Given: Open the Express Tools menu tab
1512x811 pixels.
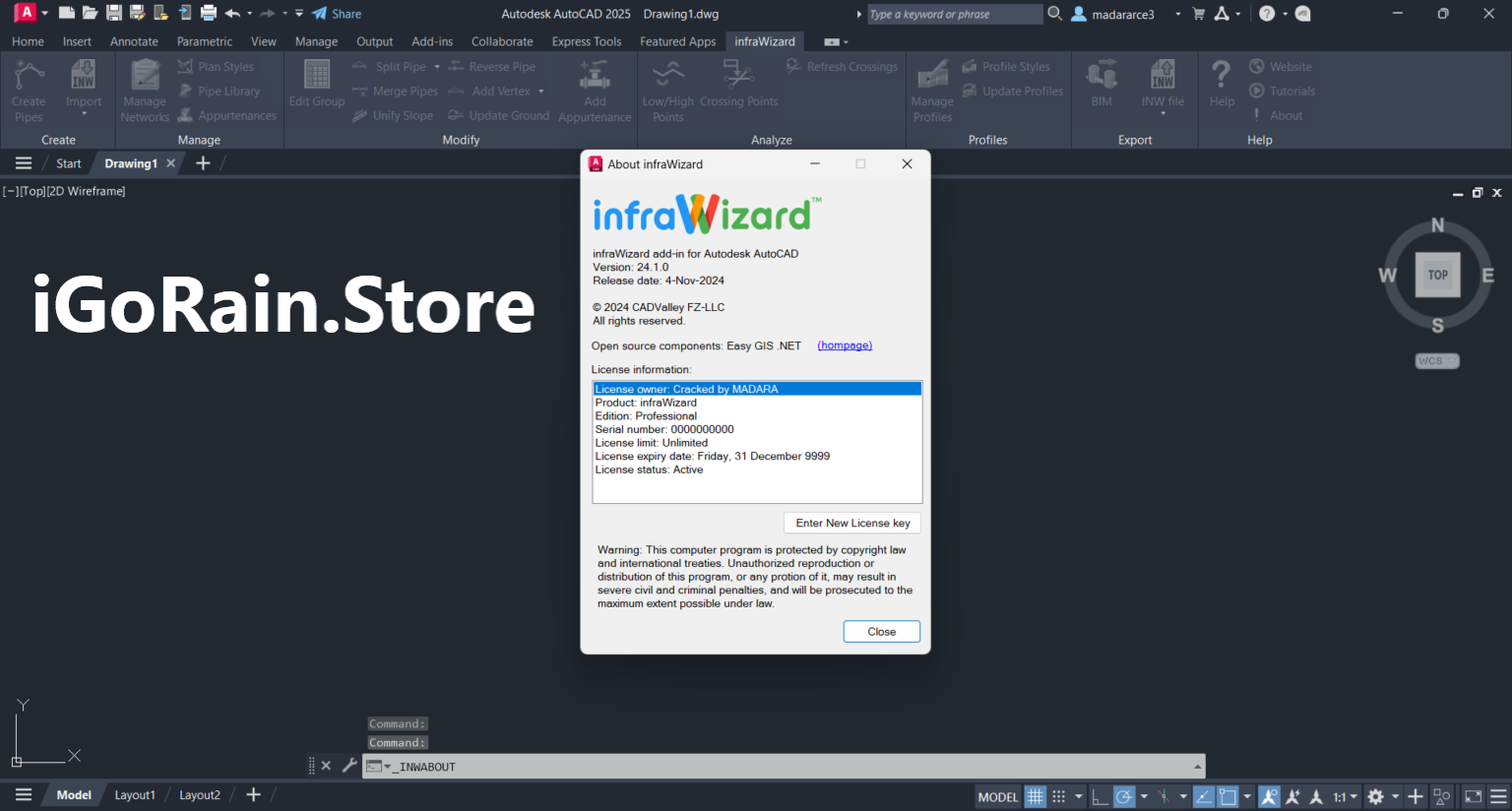Looking at the screenshot, I should (x=586, y=40).
